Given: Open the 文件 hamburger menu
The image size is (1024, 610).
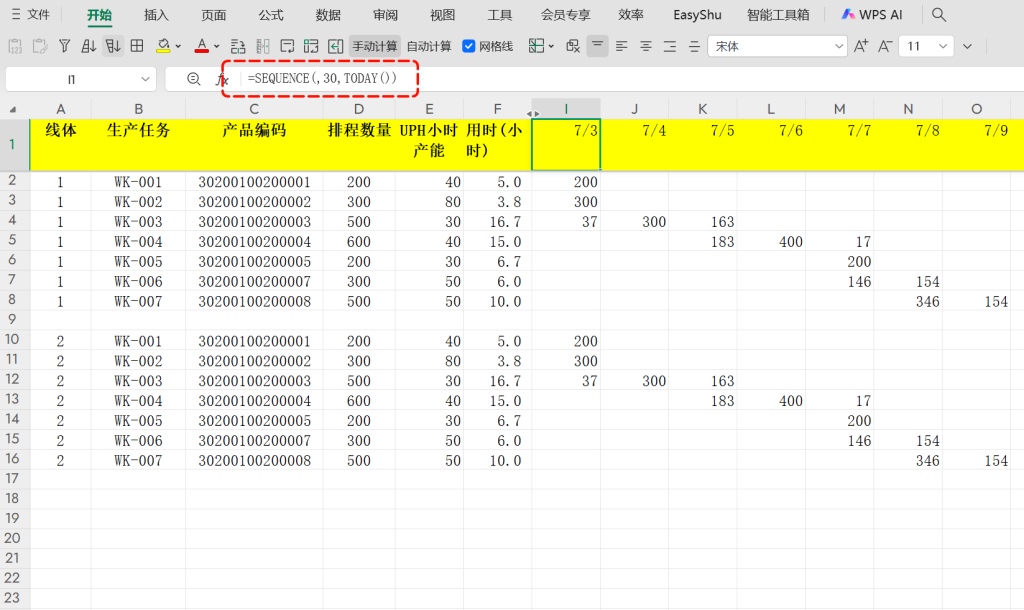Looking at the screenshot, I should (x=31, y=14).
